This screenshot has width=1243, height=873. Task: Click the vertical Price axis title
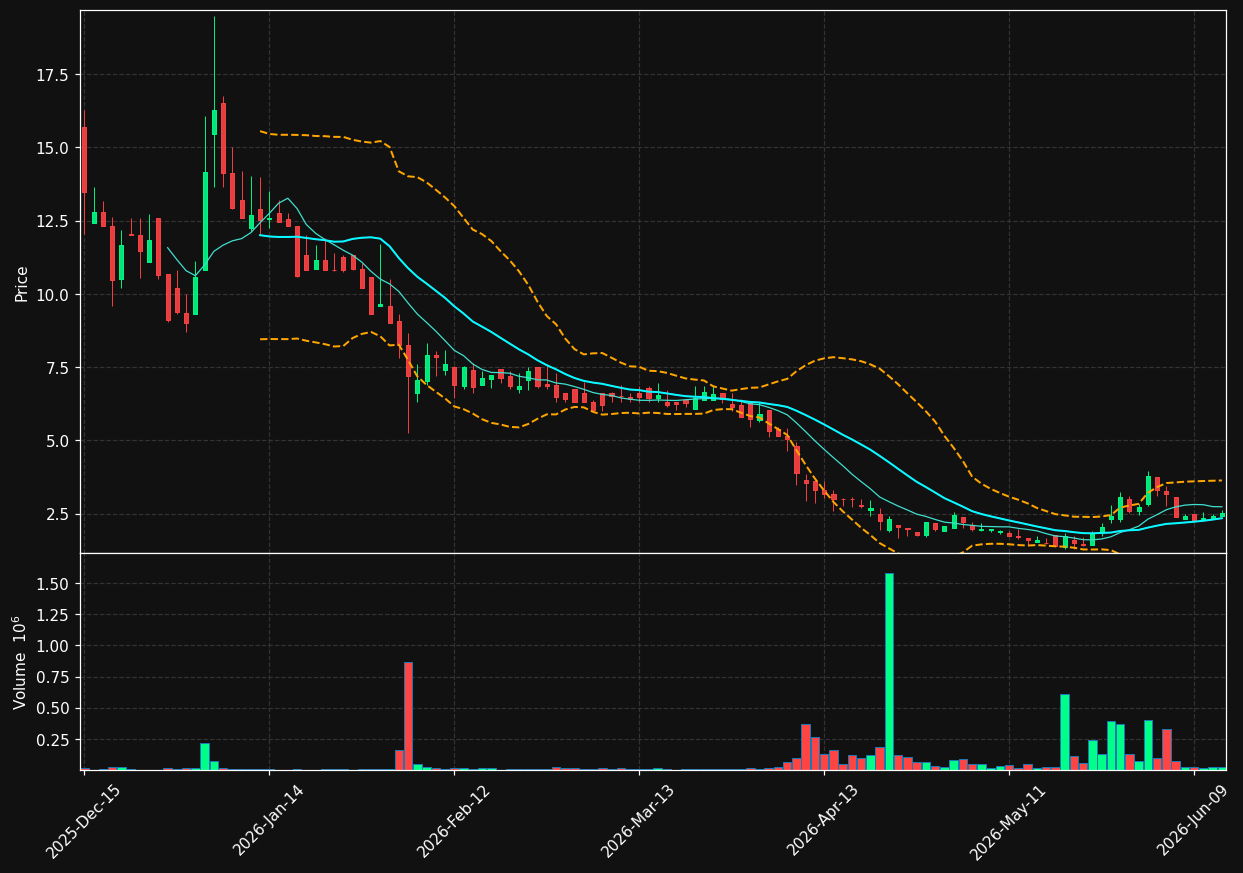point(22,283)
